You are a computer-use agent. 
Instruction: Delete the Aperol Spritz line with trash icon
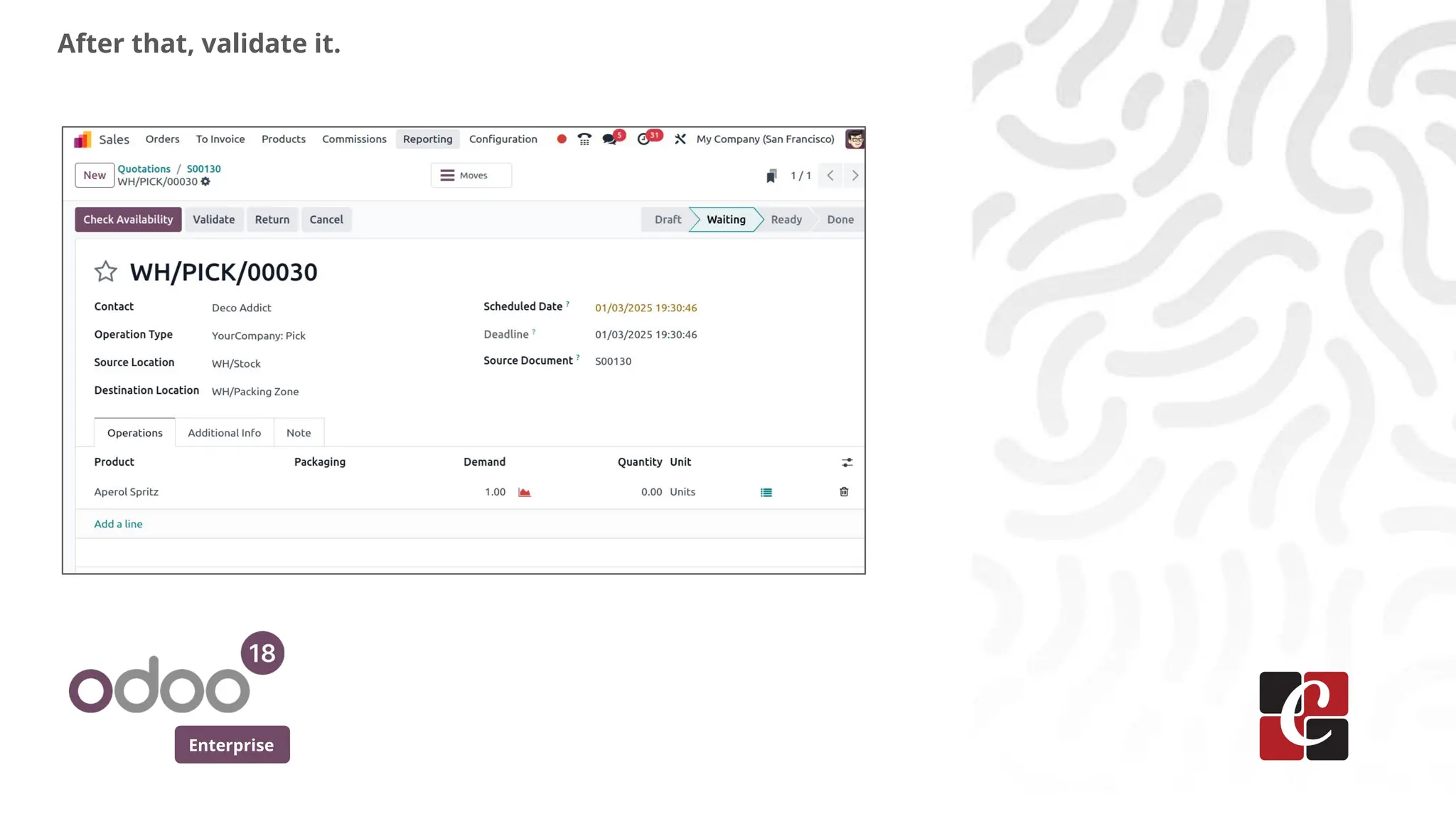844,492
